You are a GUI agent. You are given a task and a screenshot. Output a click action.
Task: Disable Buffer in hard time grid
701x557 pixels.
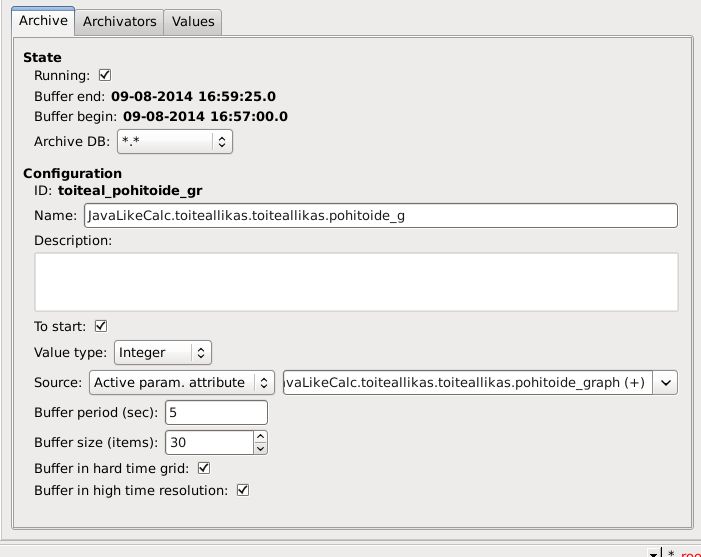pyautogui.click(x=204, y=467)
